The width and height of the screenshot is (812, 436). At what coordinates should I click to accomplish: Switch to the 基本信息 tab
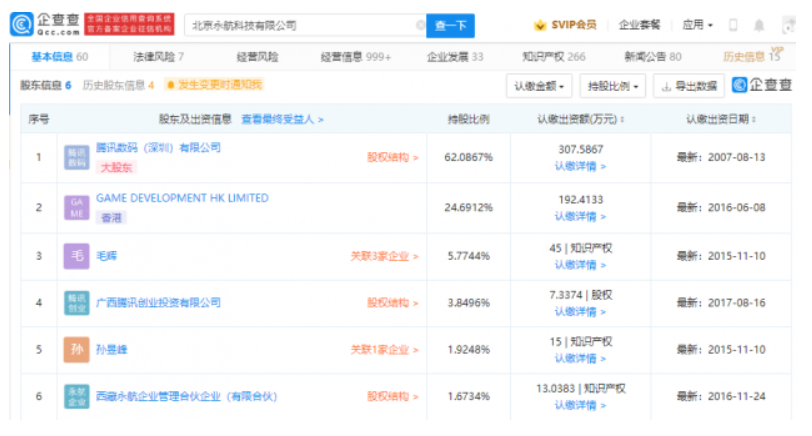(x=59, y=57)
